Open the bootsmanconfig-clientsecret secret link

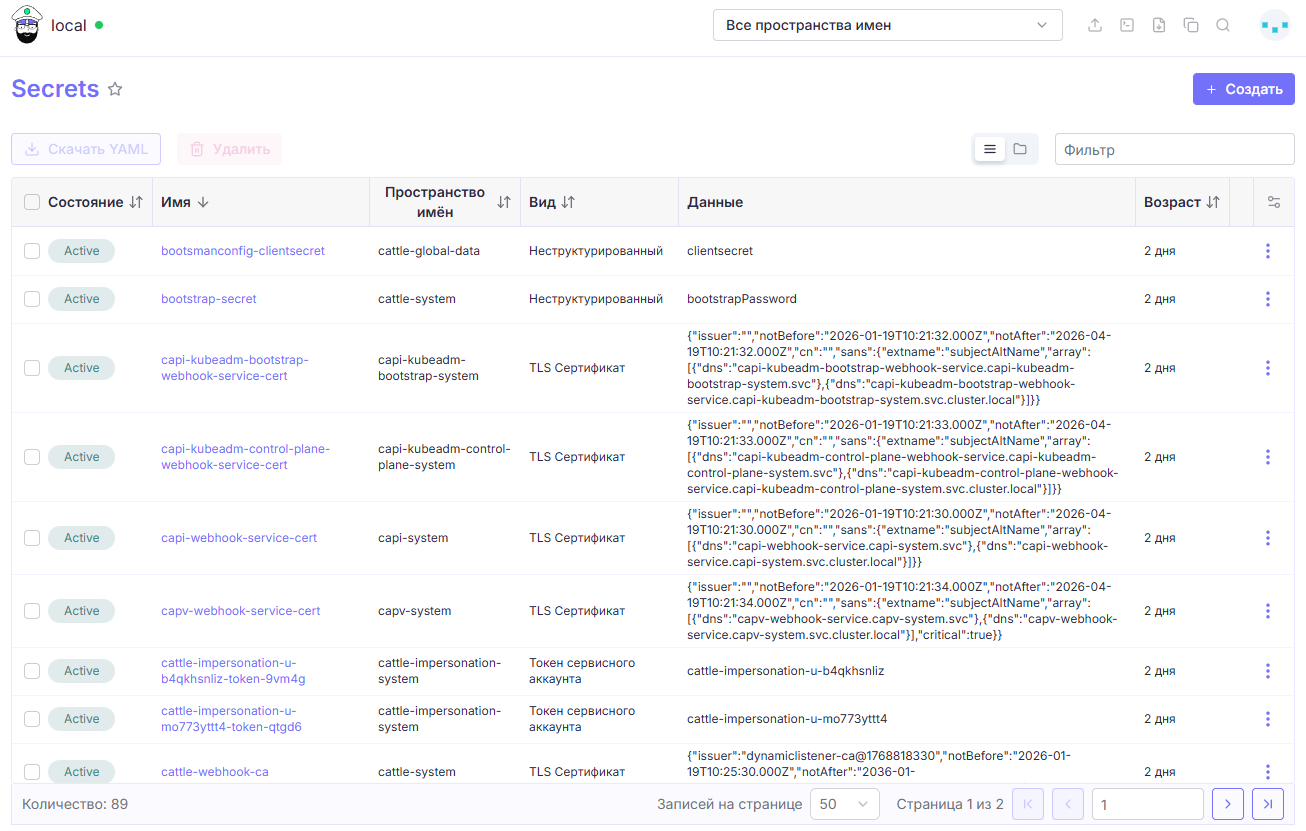pos(243,251)
